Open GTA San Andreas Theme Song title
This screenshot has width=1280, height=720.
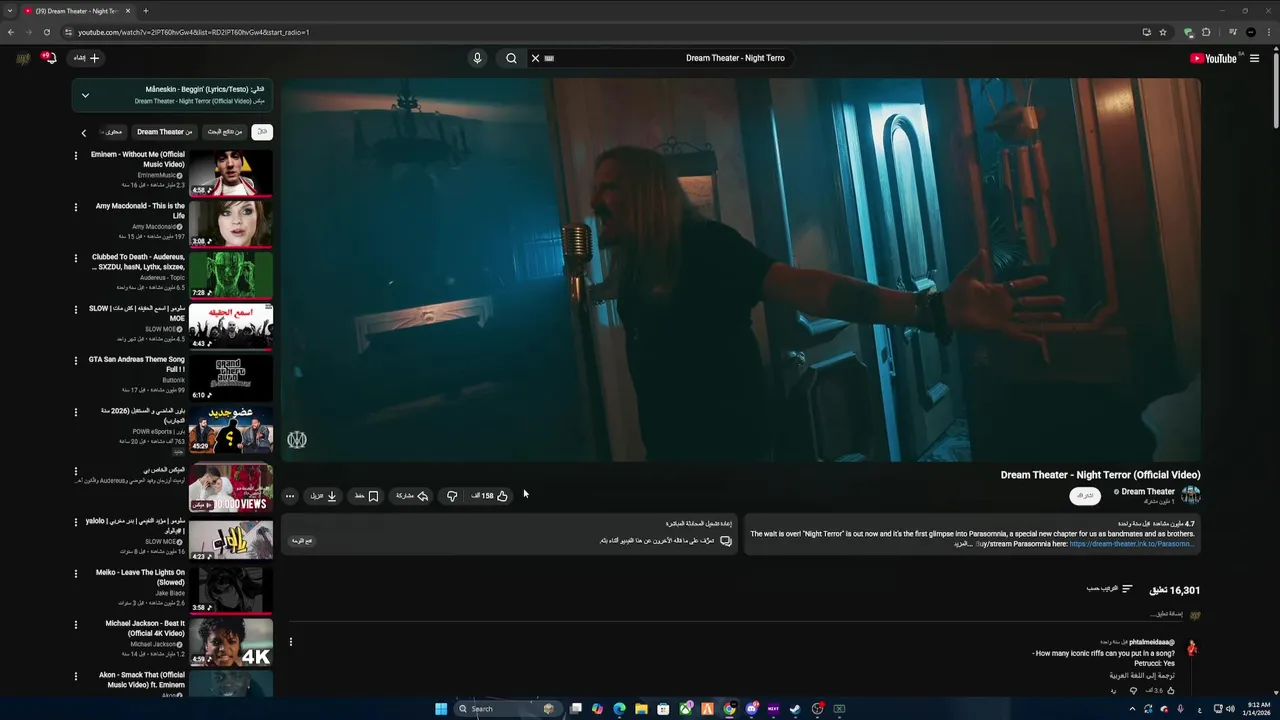click(137, 364)
